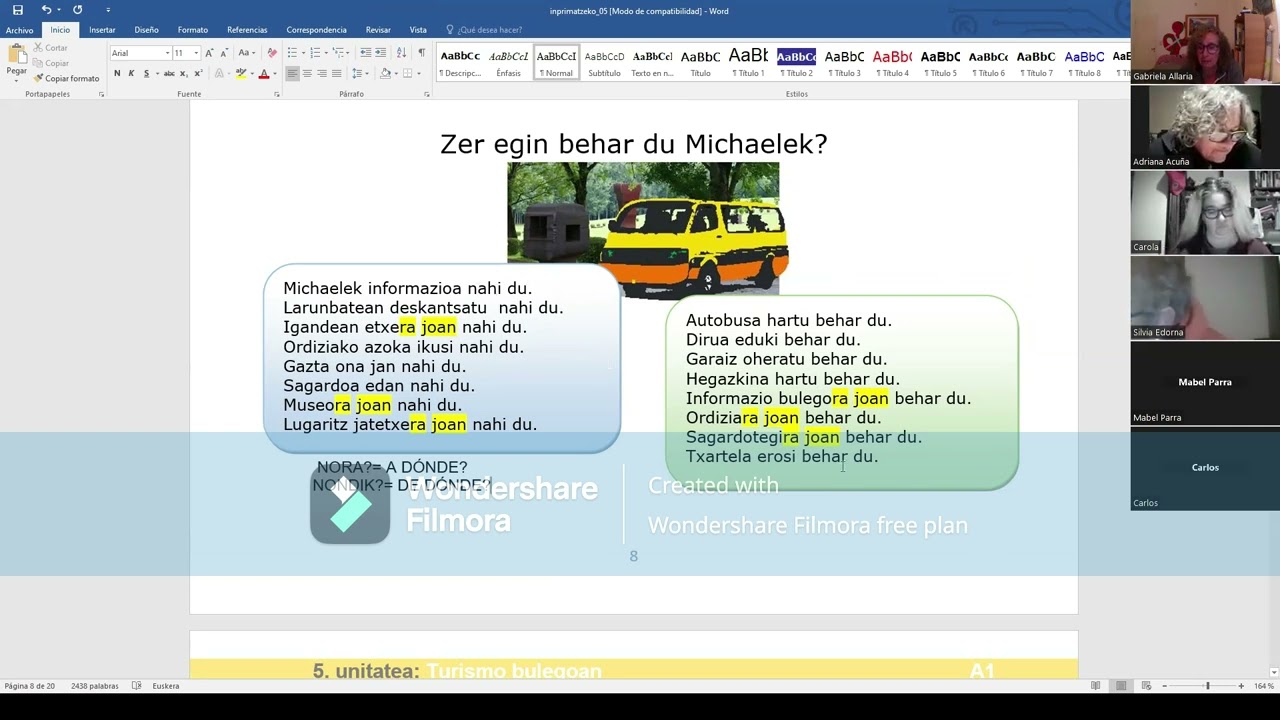This screenshot has width=1280, height=720.
Task: Open Párrafo dialog launcher
Action: (x=426, y=94)
